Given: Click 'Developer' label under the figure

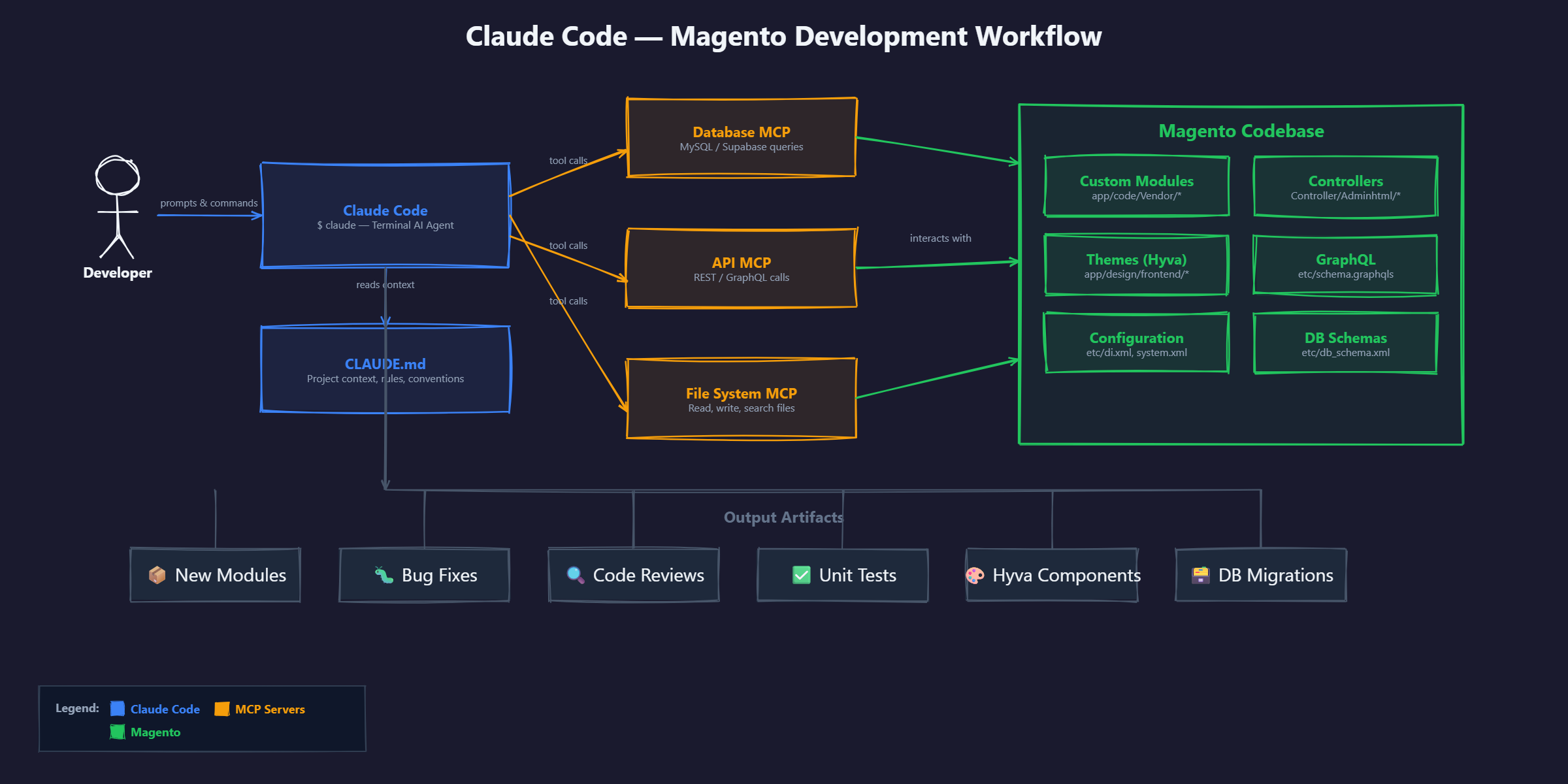Looking at the screenshot, I should pos(118,273).
